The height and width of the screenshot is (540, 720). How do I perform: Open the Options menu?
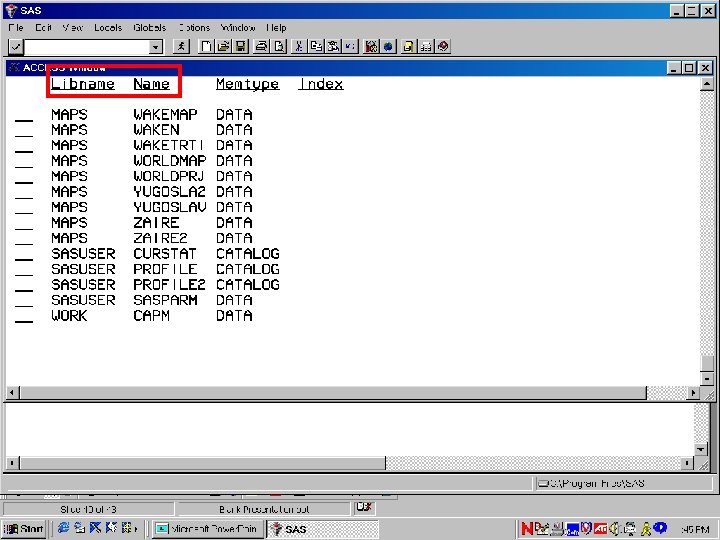click(195, 28)
